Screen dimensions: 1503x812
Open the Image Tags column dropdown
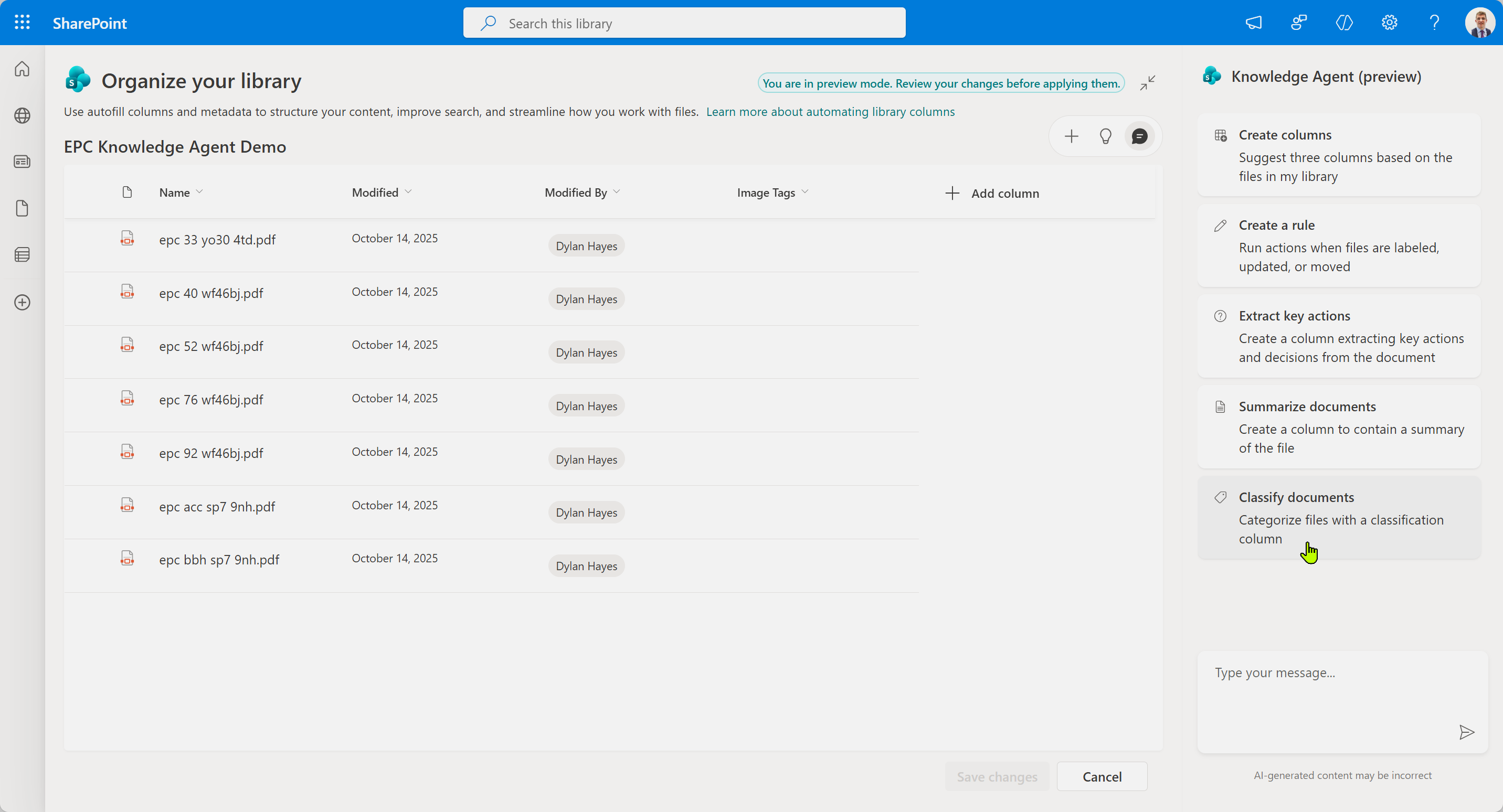coord(805,192)
